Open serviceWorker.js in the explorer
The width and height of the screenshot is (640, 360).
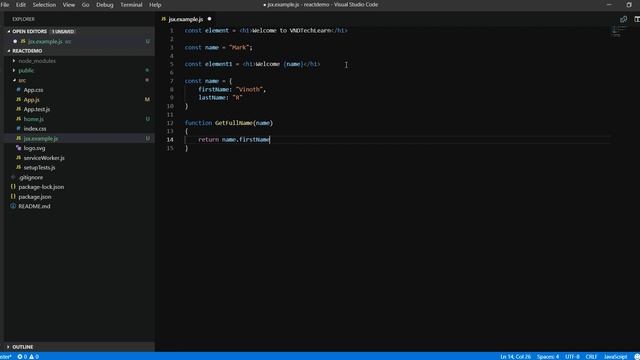(80, 158)
